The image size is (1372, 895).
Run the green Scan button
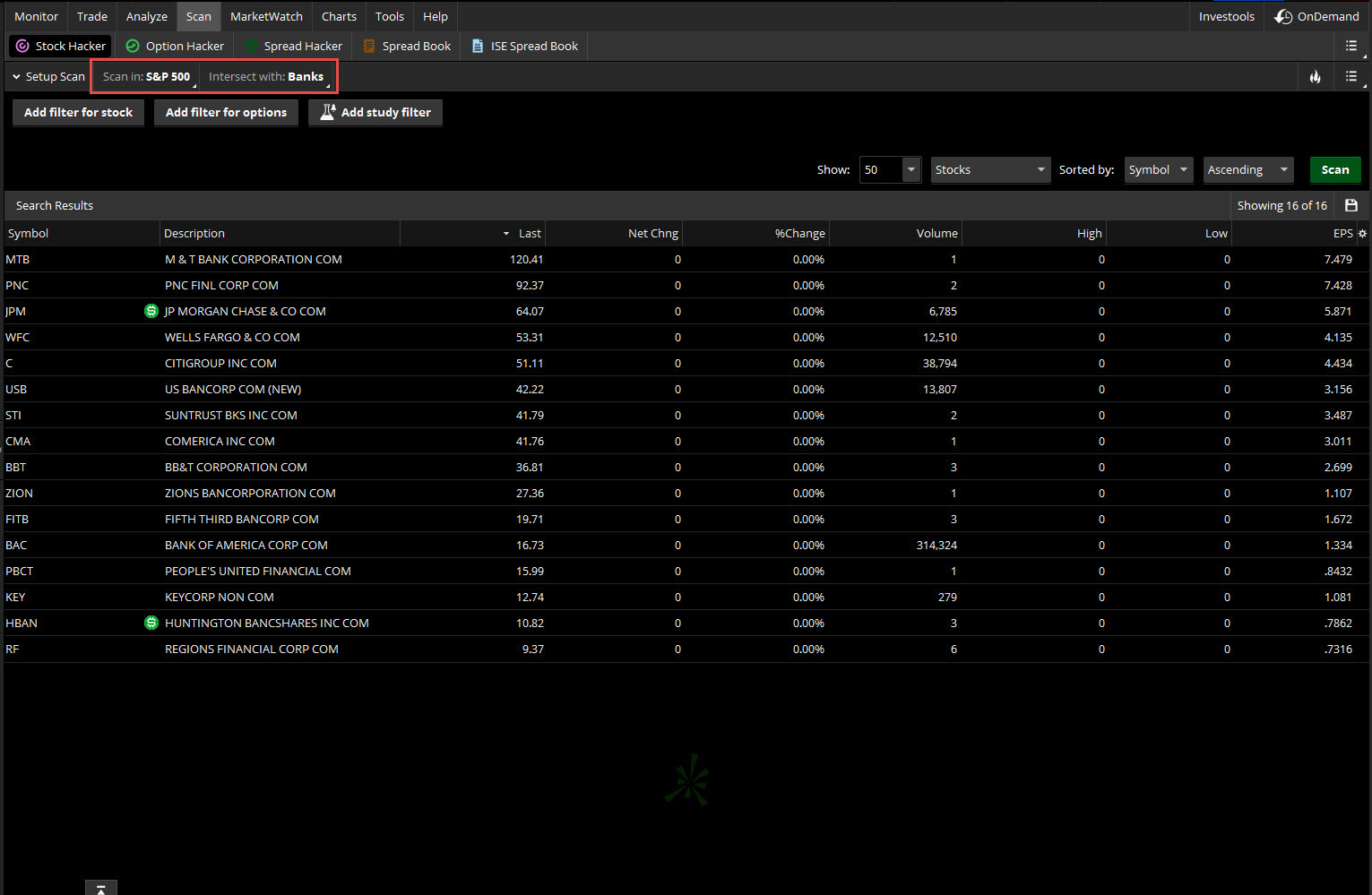(1335, 169)
